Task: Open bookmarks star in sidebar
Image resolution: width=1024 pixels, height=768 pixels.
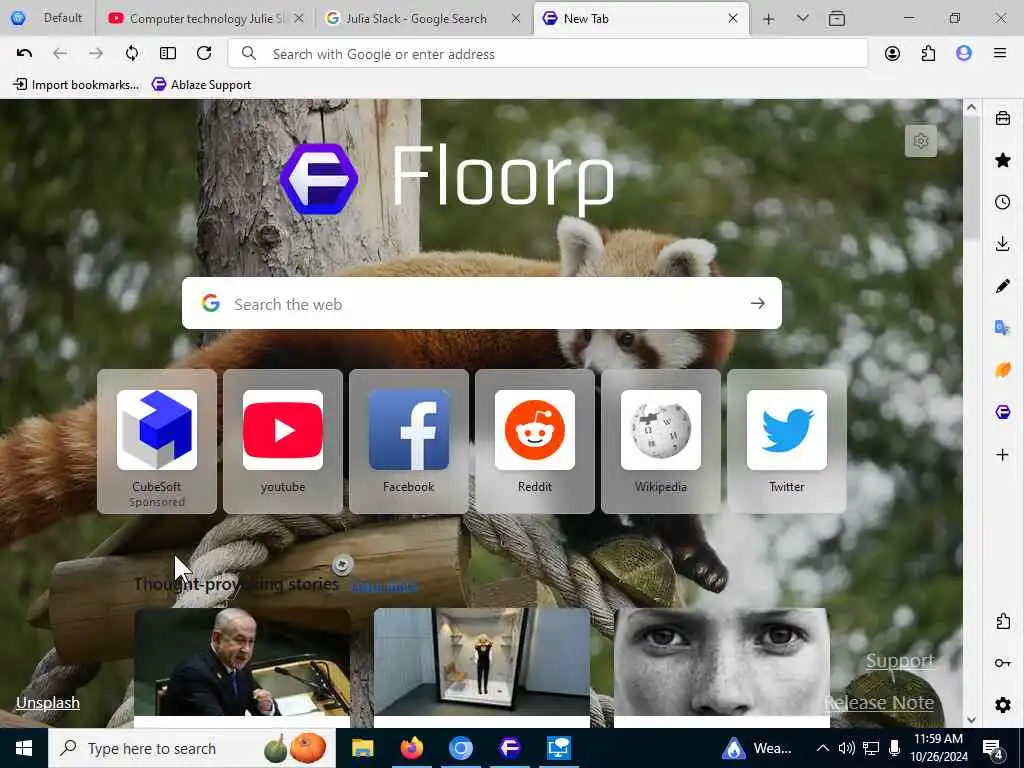Action: pyautogui.click(x=1002, y=160)
